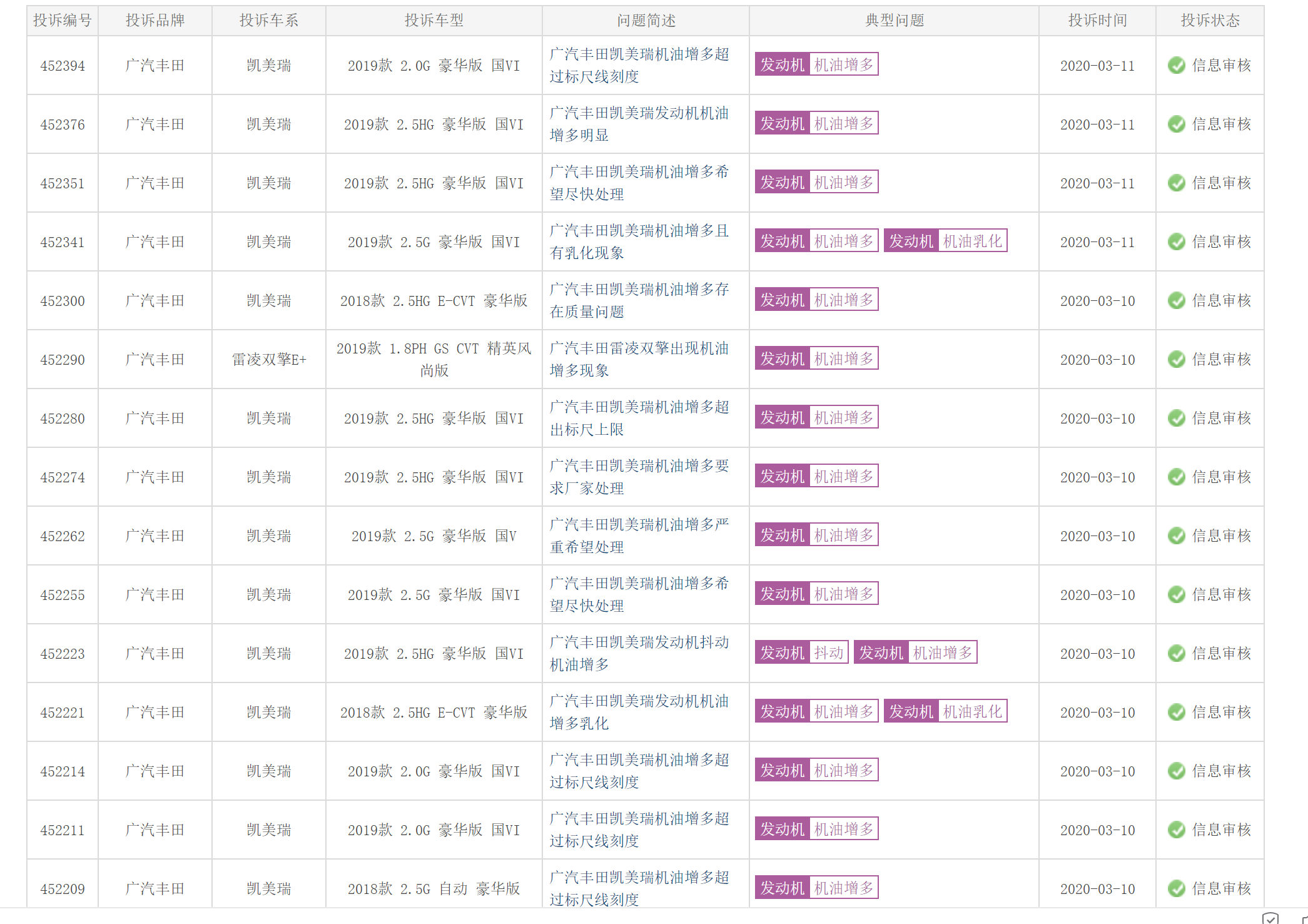Click 投诉品牌 column header
The image size is (1308, 924).
pos(155,21)
